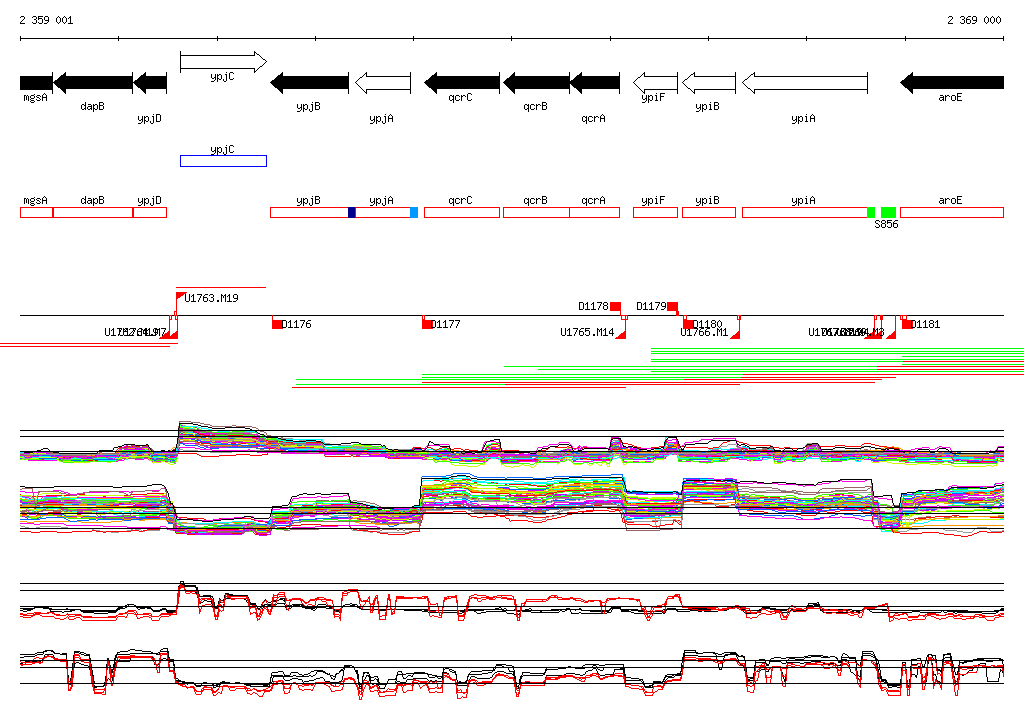Select the long white ypiA gene arrow
Viewport: 1024px width, 714px height.
click(805, 83)
